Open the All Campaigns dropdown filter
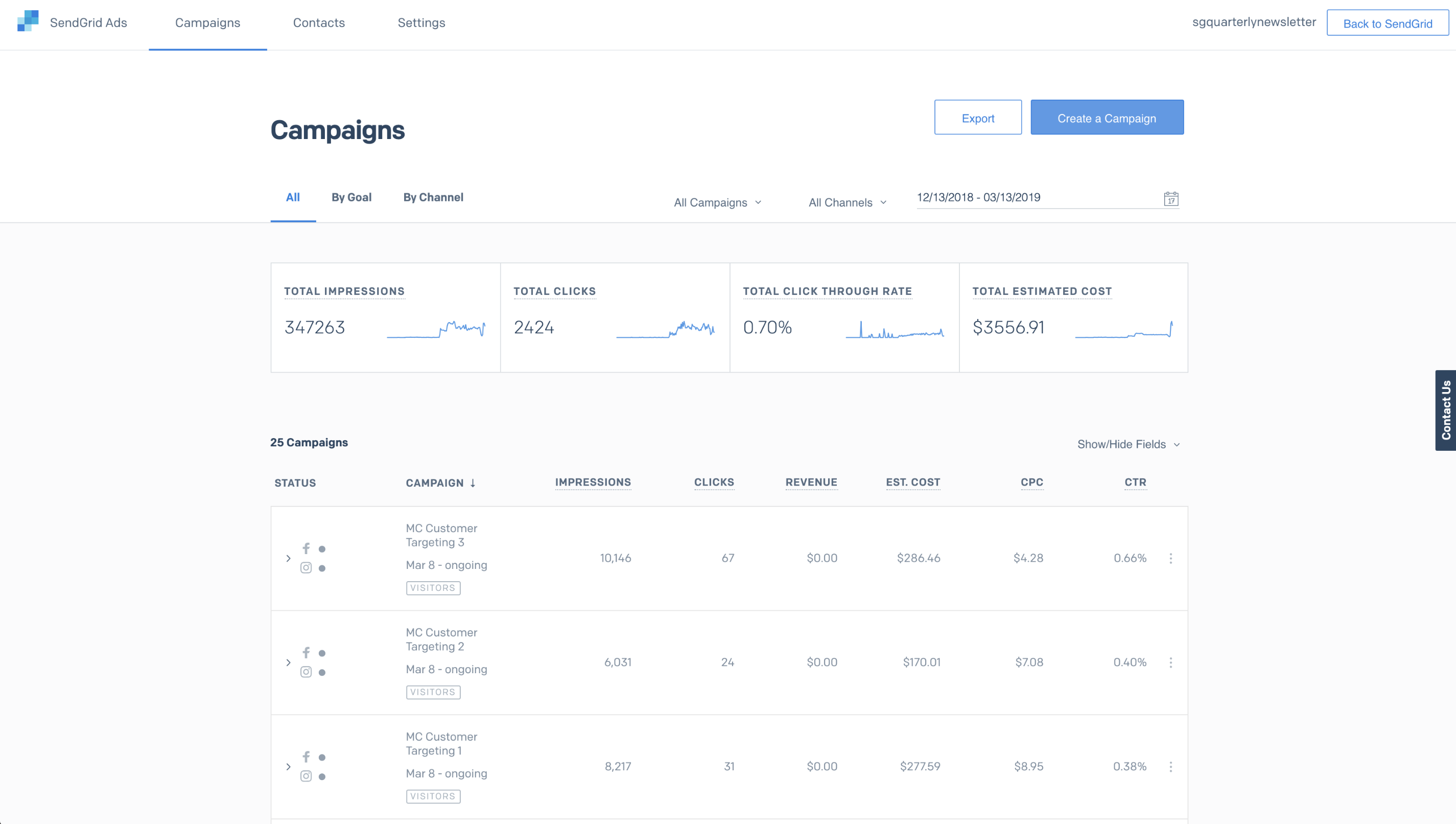 (718, 202)
